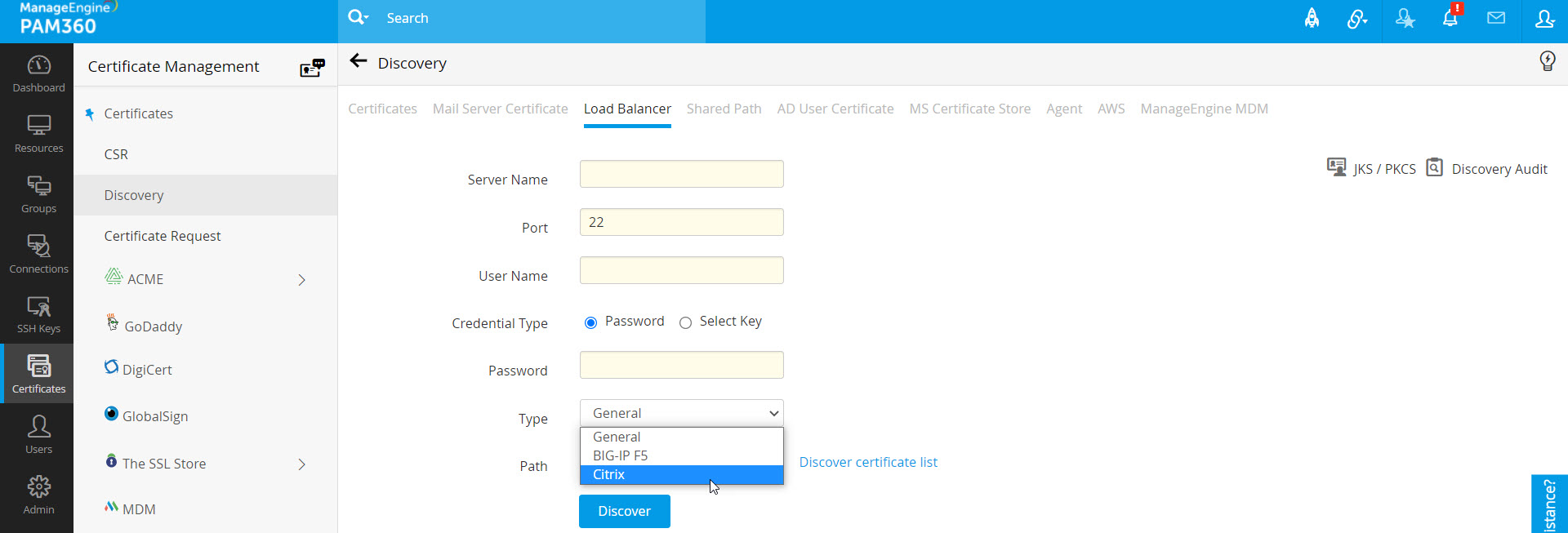Click the Discover certificate list link

[x=868, y=462]
